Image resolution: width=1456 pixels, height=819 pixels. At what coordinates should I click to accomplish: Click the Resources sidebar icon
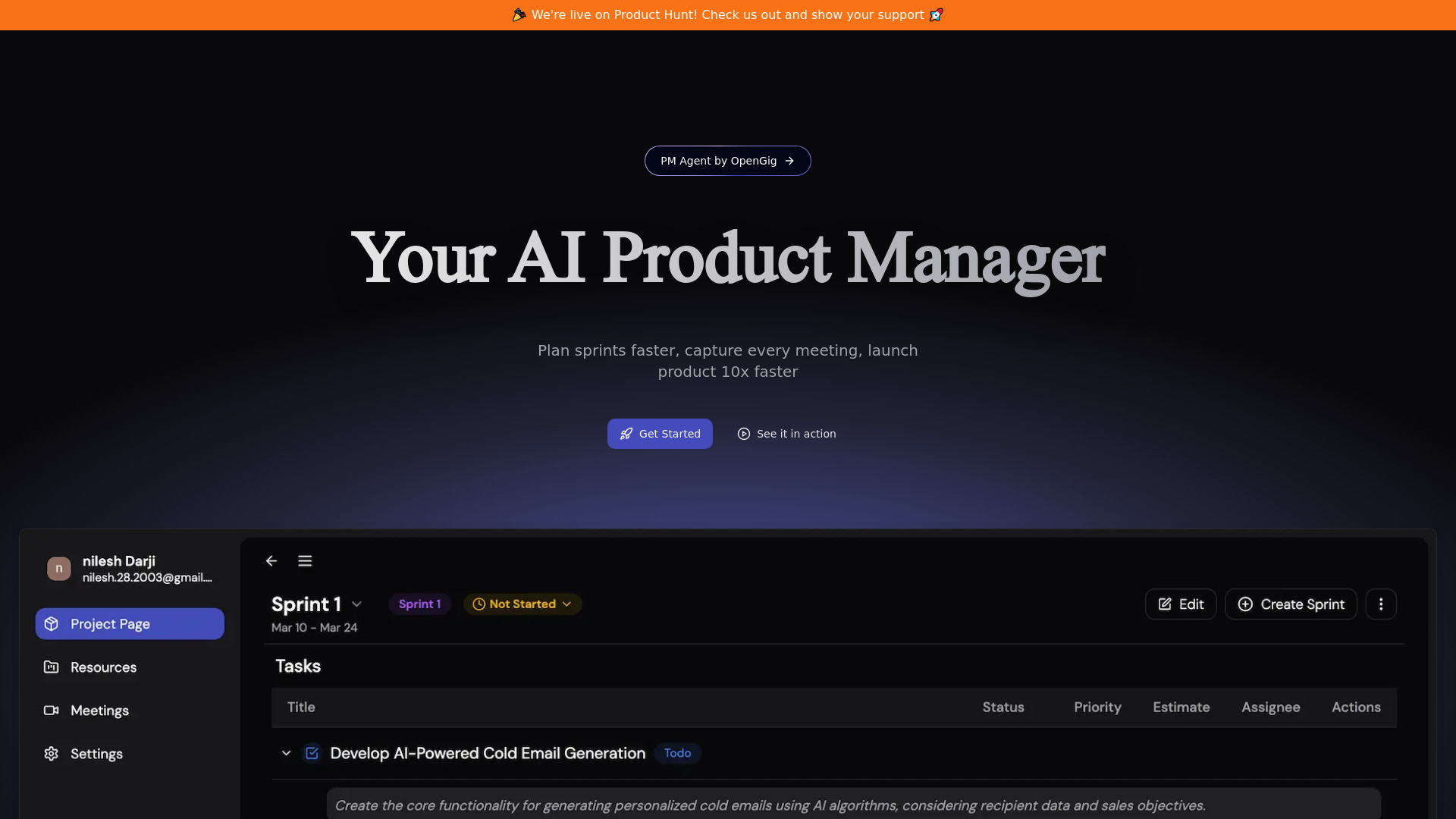tap(50, 666)
